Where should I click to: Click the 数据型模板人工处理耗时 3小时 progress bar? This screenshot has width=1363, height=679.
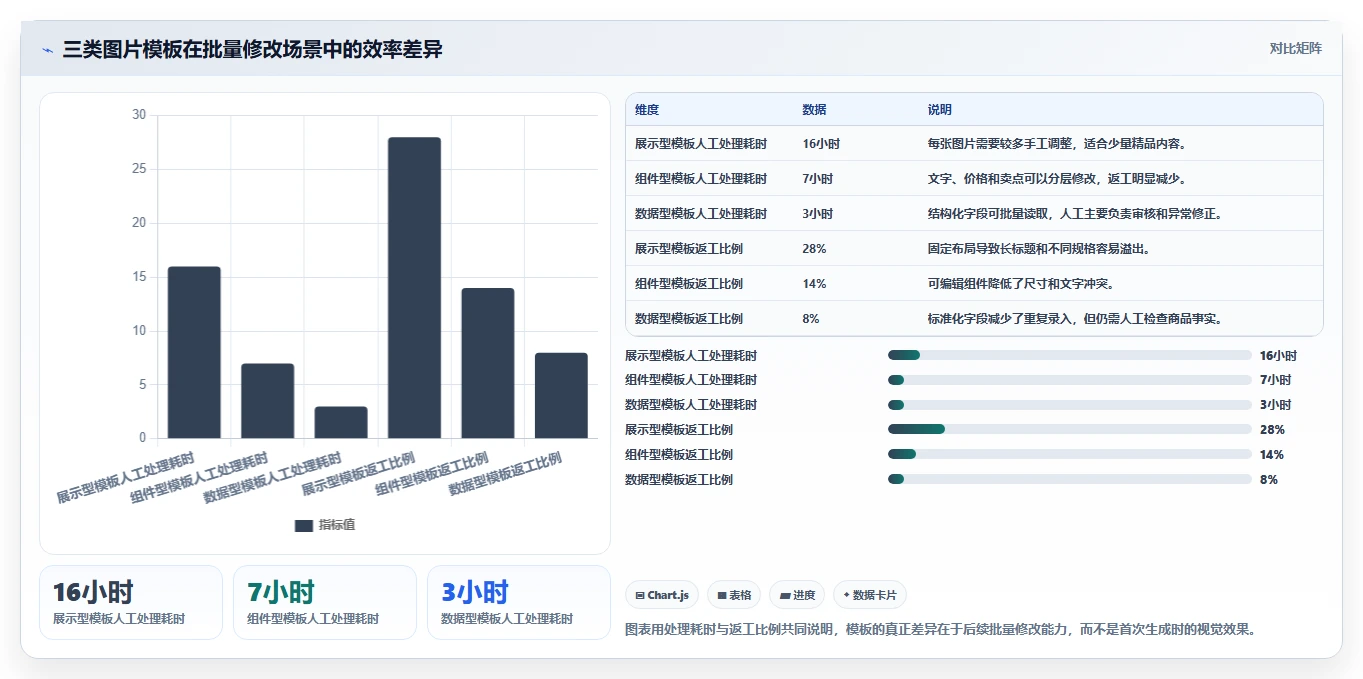pyautogui.click(x=1070, y=405)
